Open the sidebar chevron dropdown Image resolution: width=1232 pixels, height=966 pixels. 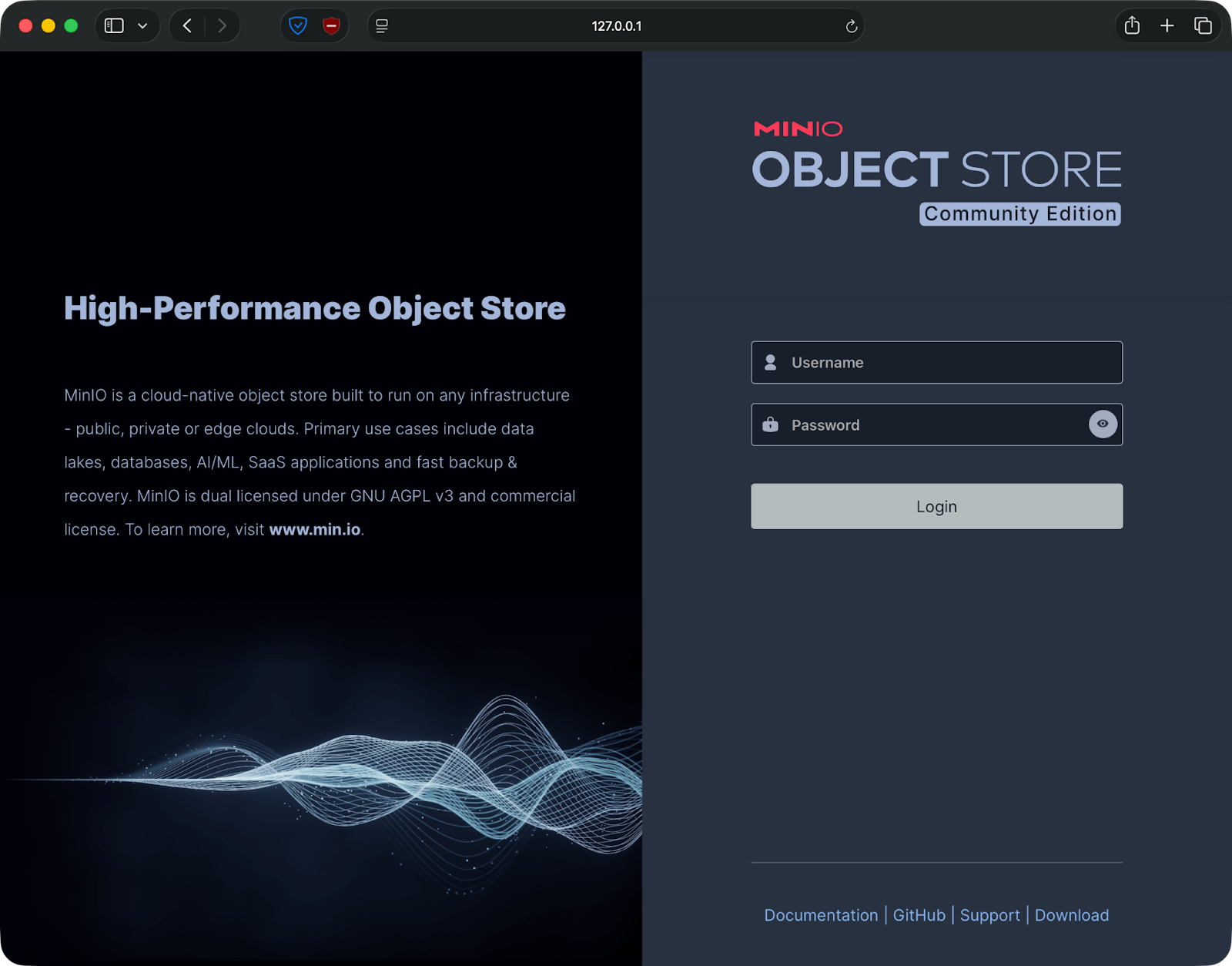pos(141,25)
